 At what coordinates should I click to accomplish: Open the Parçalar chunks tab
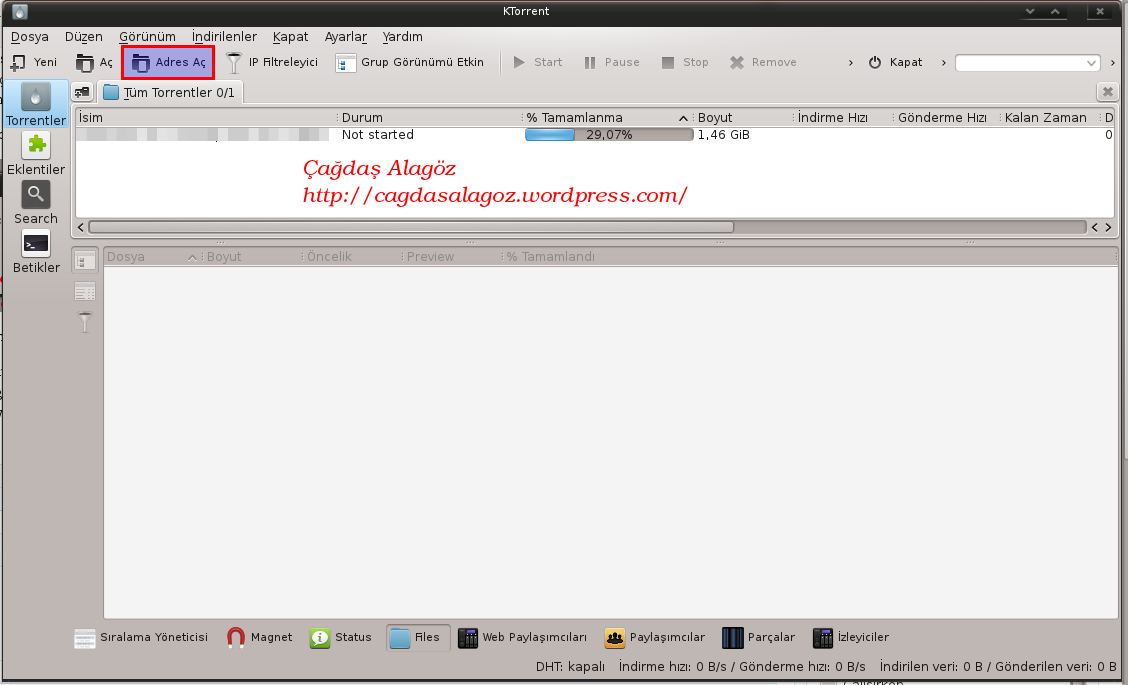coord(759,638)
